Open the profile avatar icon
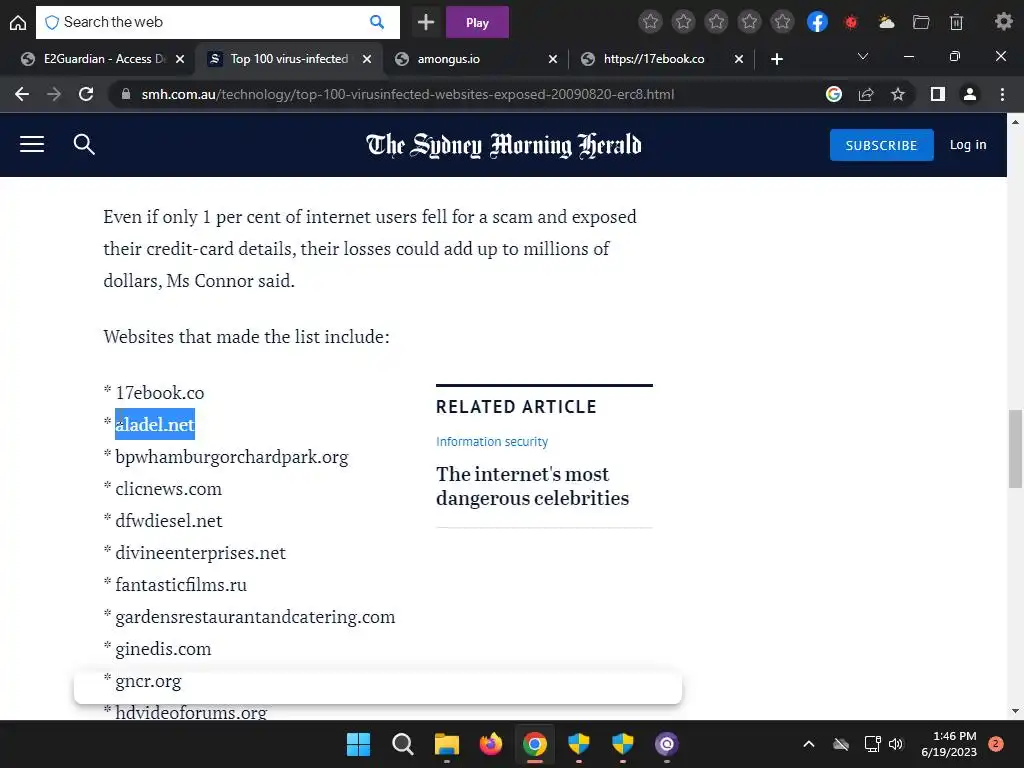 coord(970,94)
